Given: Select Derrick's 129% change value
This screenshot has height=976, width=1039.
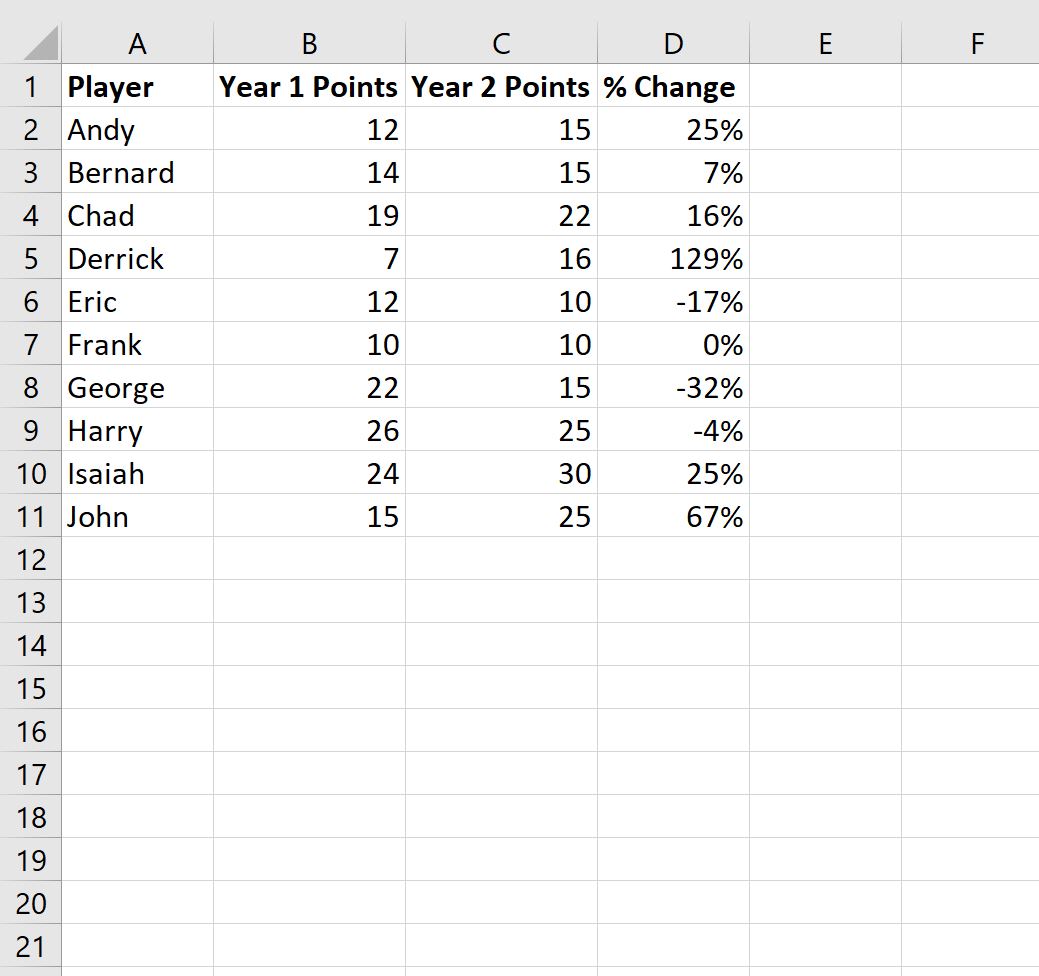Looking at the screenshot, I should pos(673,258).
